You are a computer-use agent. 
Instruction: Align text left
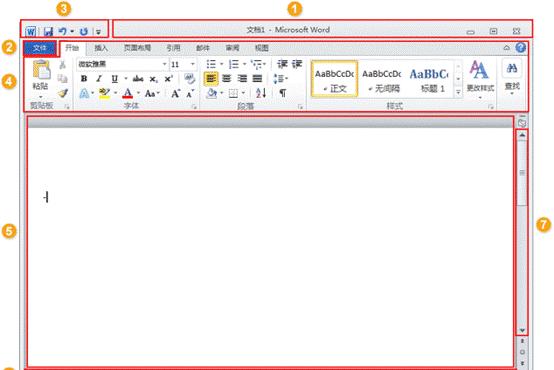[x=211, y=78]
